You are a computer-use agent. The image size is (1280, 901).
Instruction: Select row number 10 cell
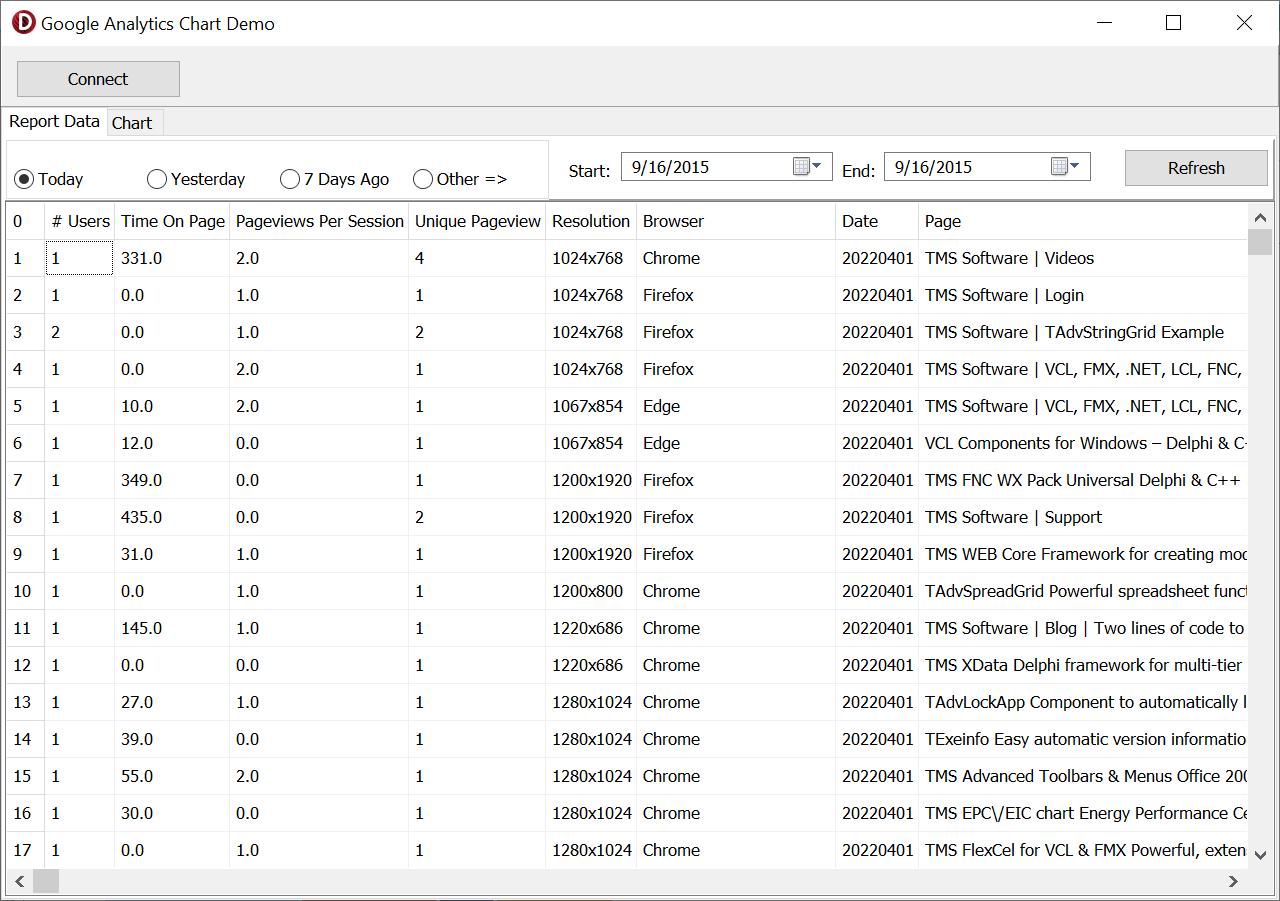pos(25,591)
